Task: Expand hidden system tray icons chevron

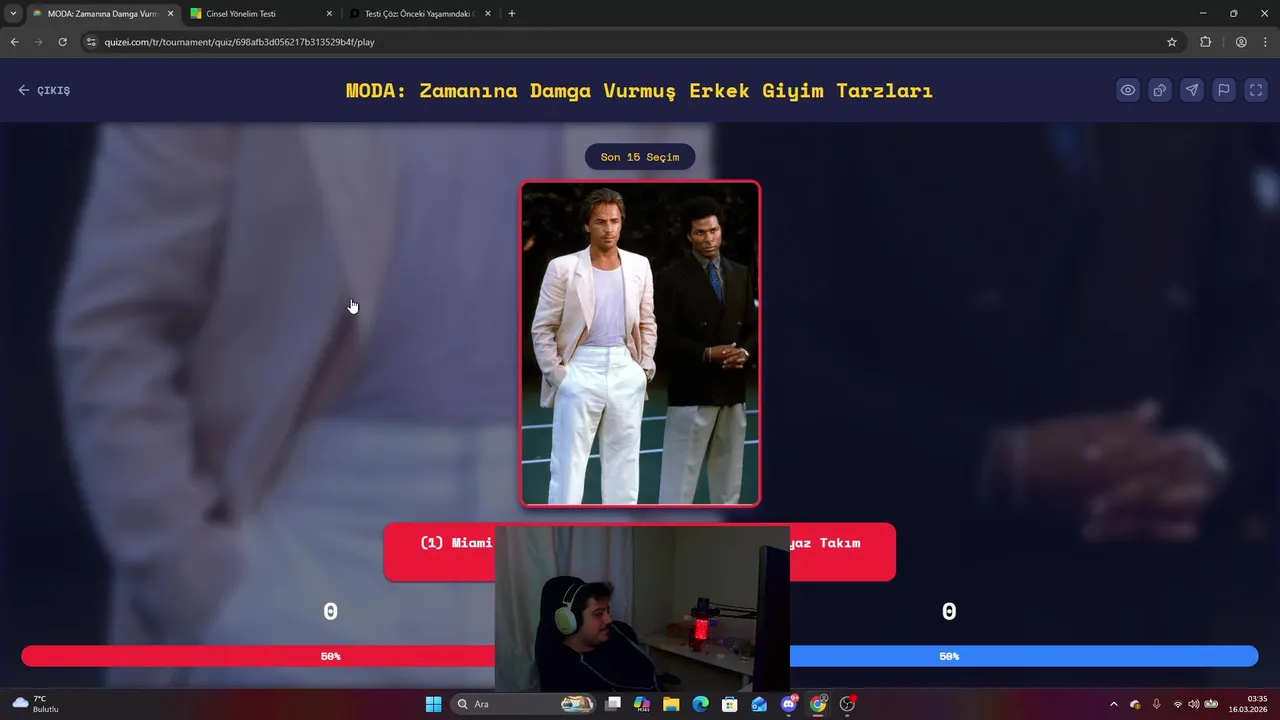Action: pyautogui.click(x=1114, y=704)
